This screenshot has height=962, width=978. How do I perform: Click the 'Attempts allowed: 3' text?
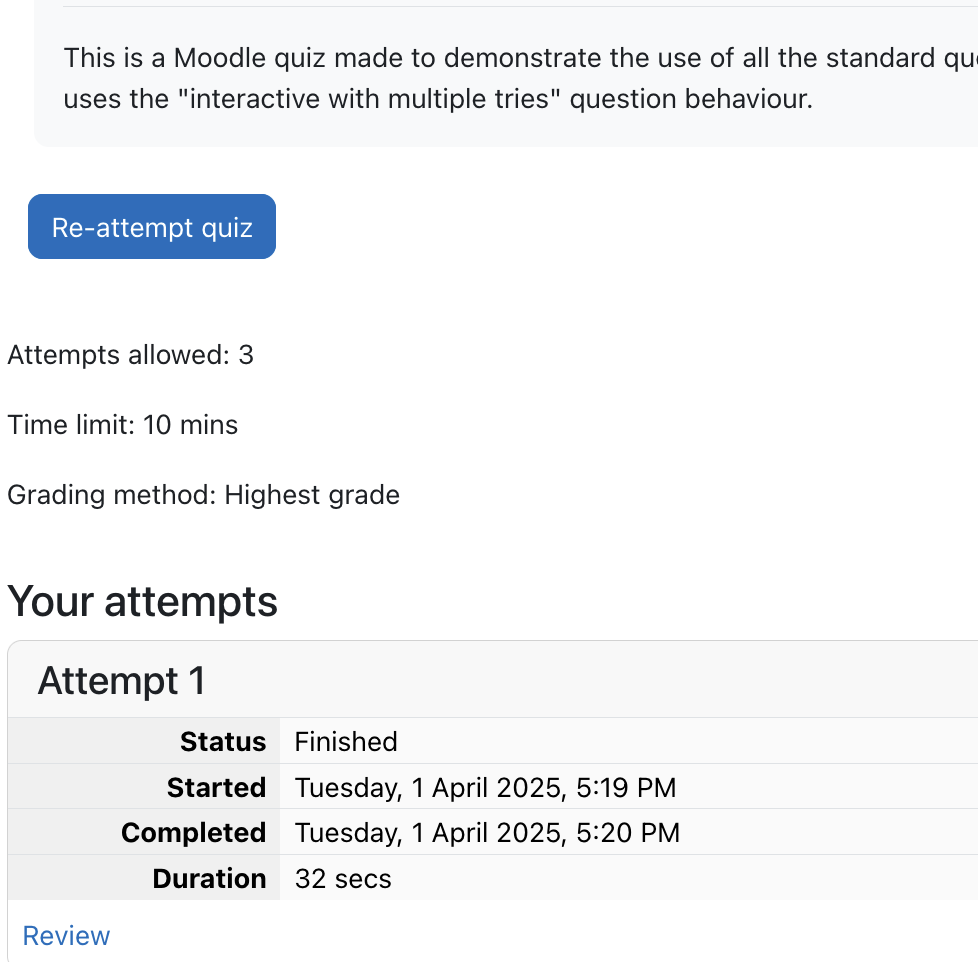click(130, 355)
